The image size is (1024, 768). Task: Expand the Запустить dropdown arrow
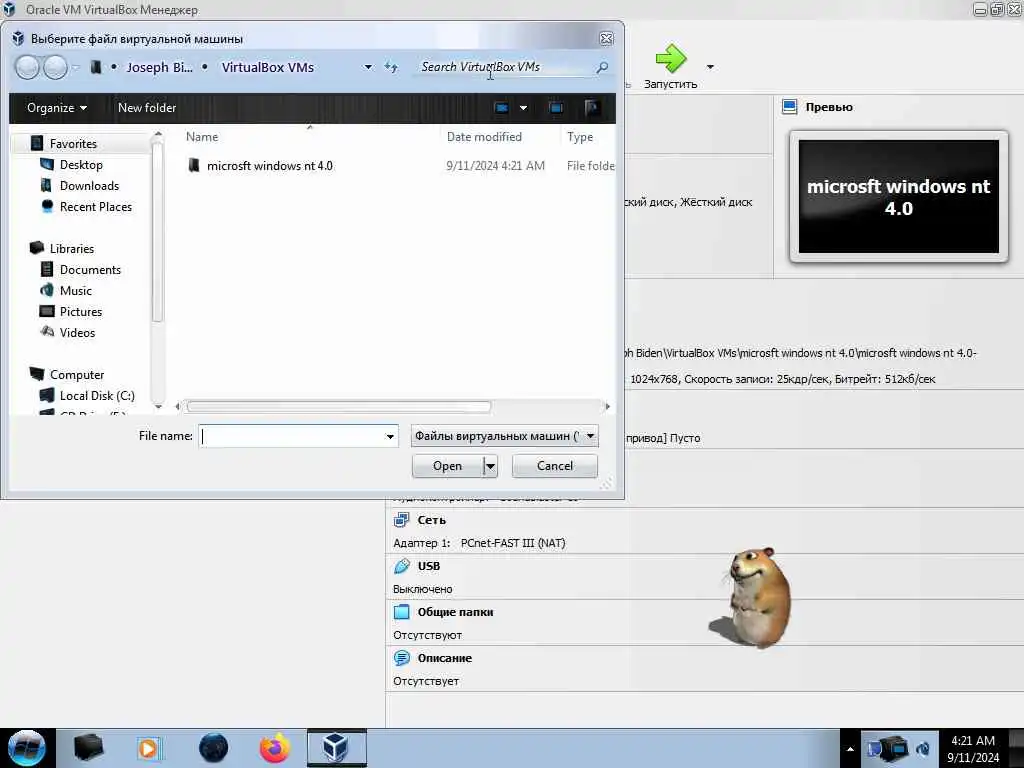(710, 67)
